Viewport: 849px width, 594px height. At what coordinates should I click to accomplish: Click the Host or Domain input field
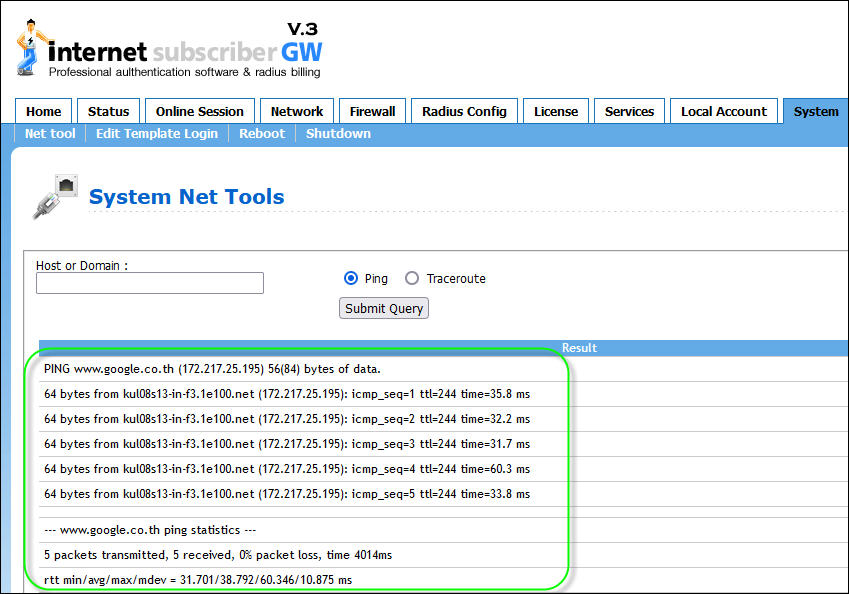coord(150,283)
